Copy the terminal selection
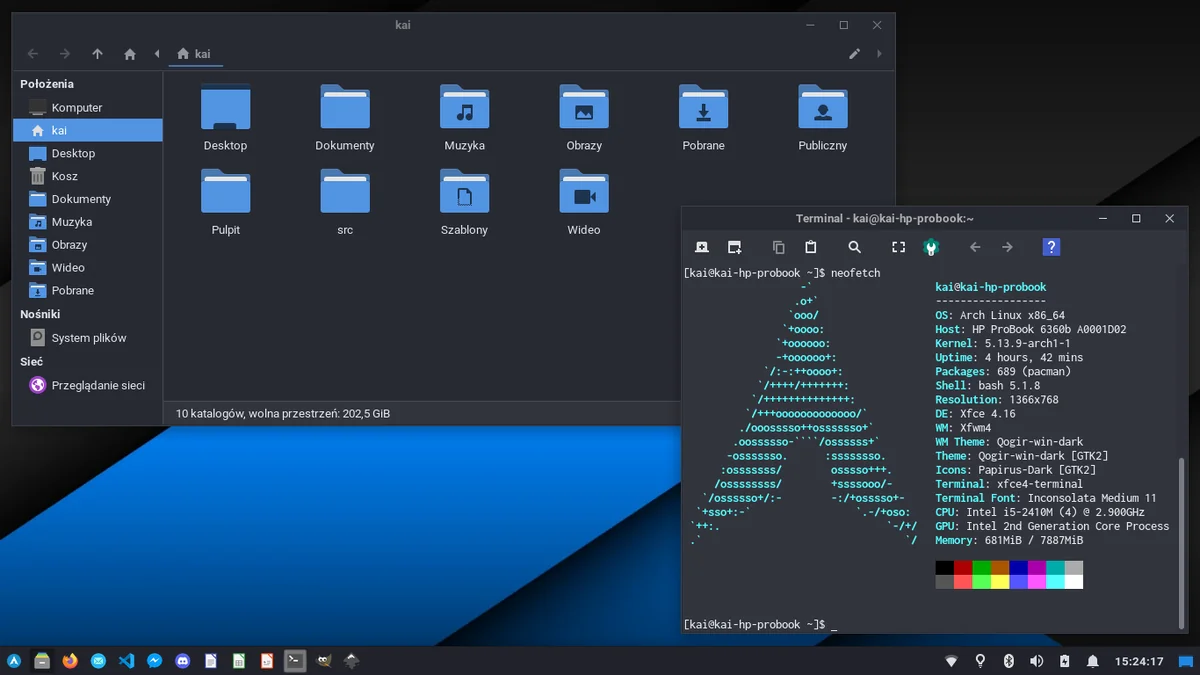The image size is (1200, 675). click(x=777, y=246)
